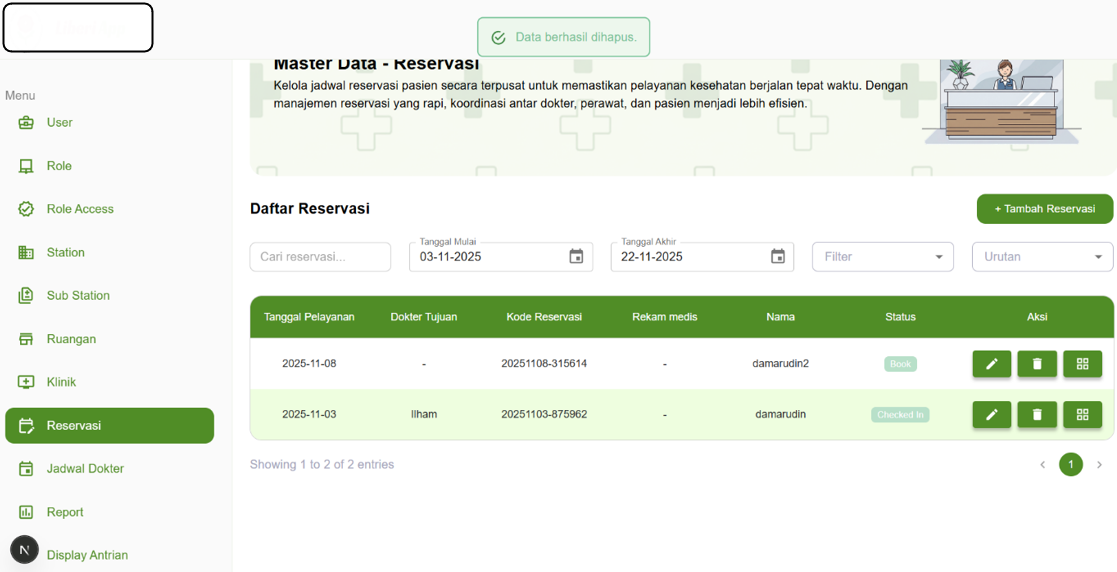The image size is (1117, 572).
Task: Open the Ruangan menu item
Action: click(x=109, y=339)
